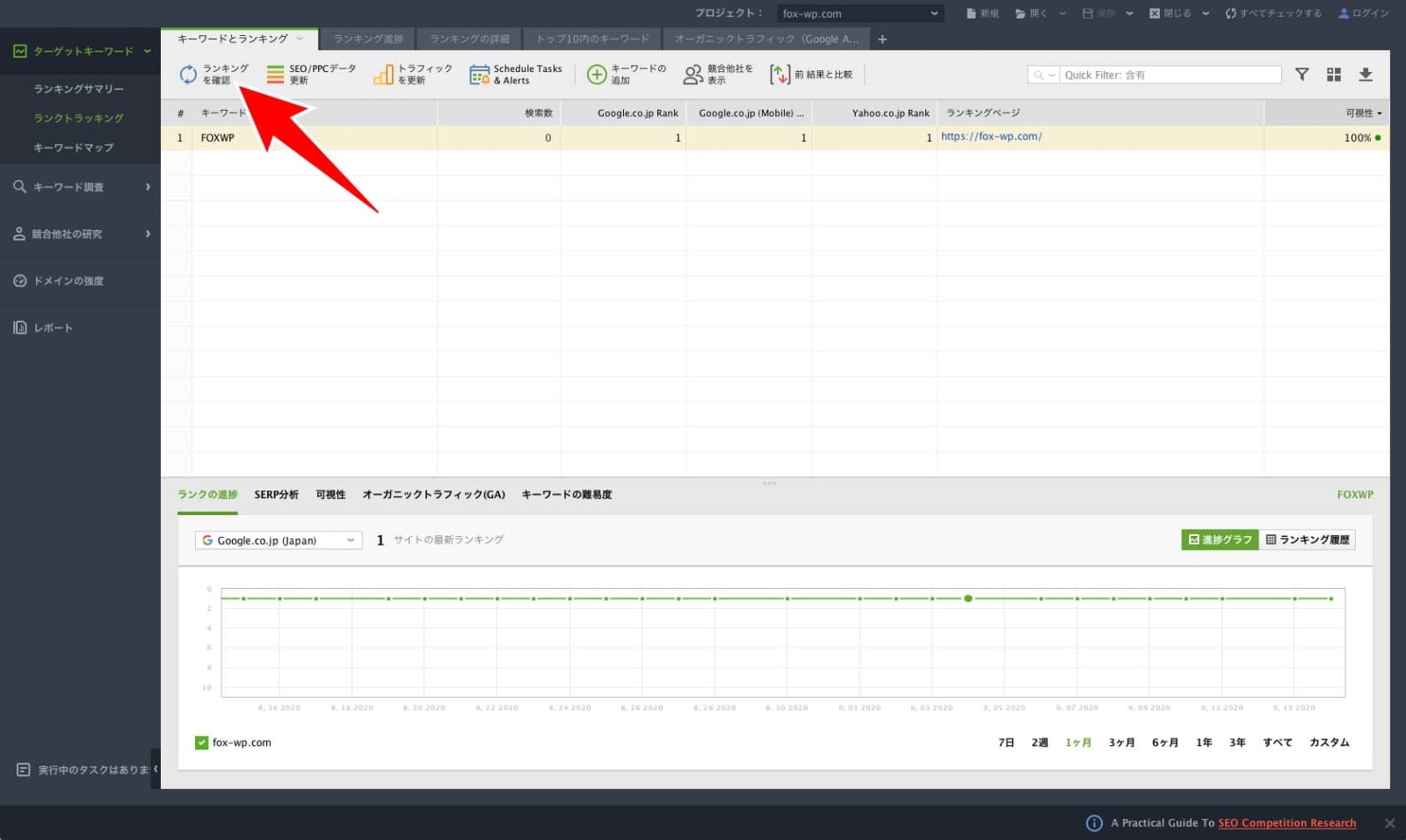Image resolution: width=1406 pixels, height=840 pixels.
Task: Open レポート sidebar module
Action: coord(80,327)
